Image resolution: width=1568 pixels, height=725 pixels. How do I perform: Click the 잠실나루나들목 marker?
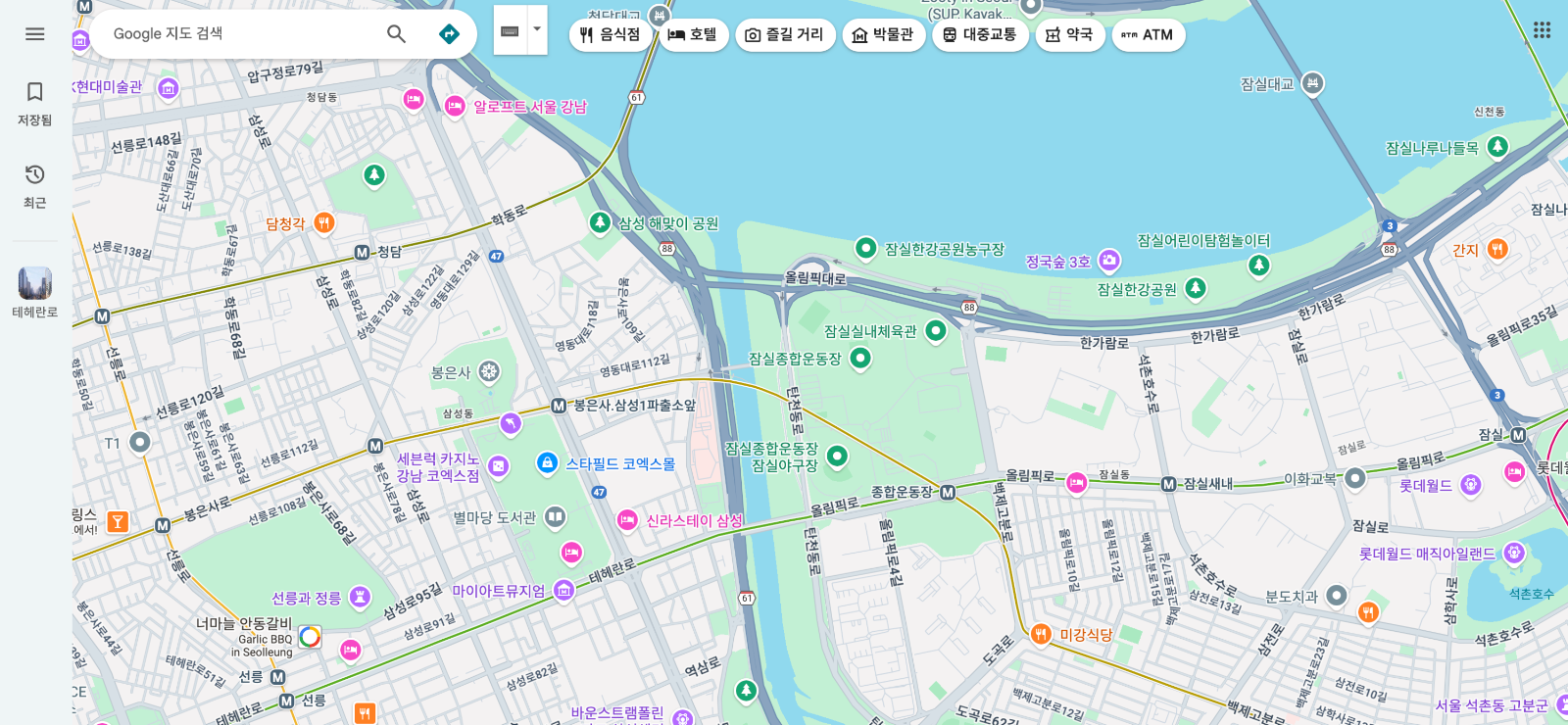tap(1497, 148)
